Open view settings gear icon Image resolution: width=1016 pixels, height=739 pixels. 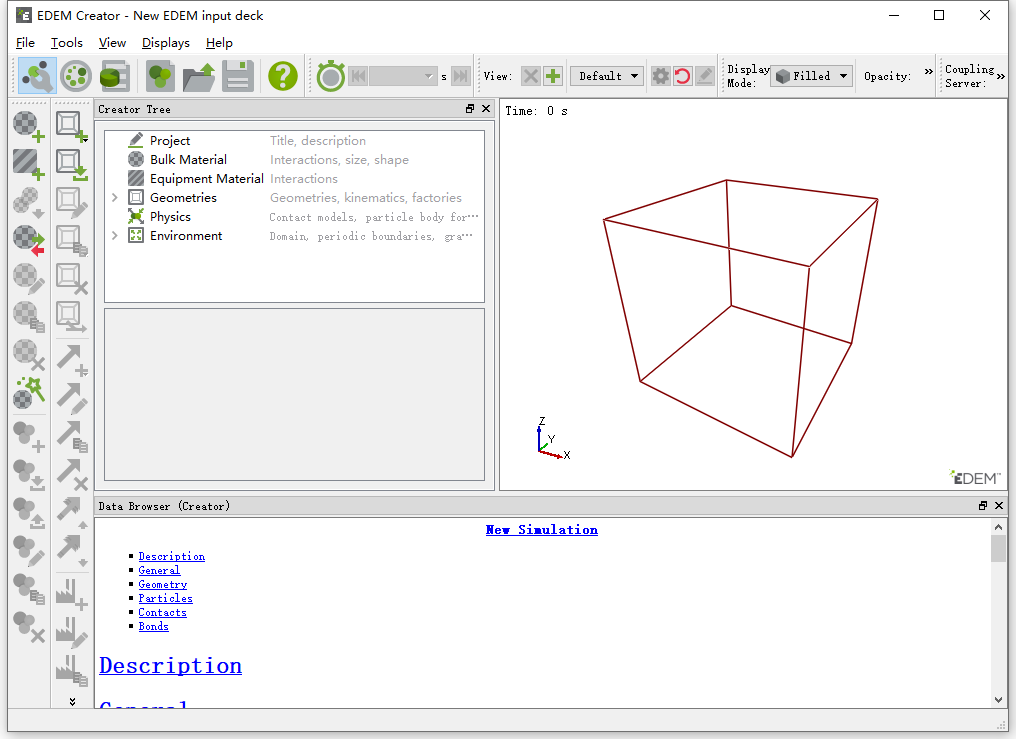point(660,76)
